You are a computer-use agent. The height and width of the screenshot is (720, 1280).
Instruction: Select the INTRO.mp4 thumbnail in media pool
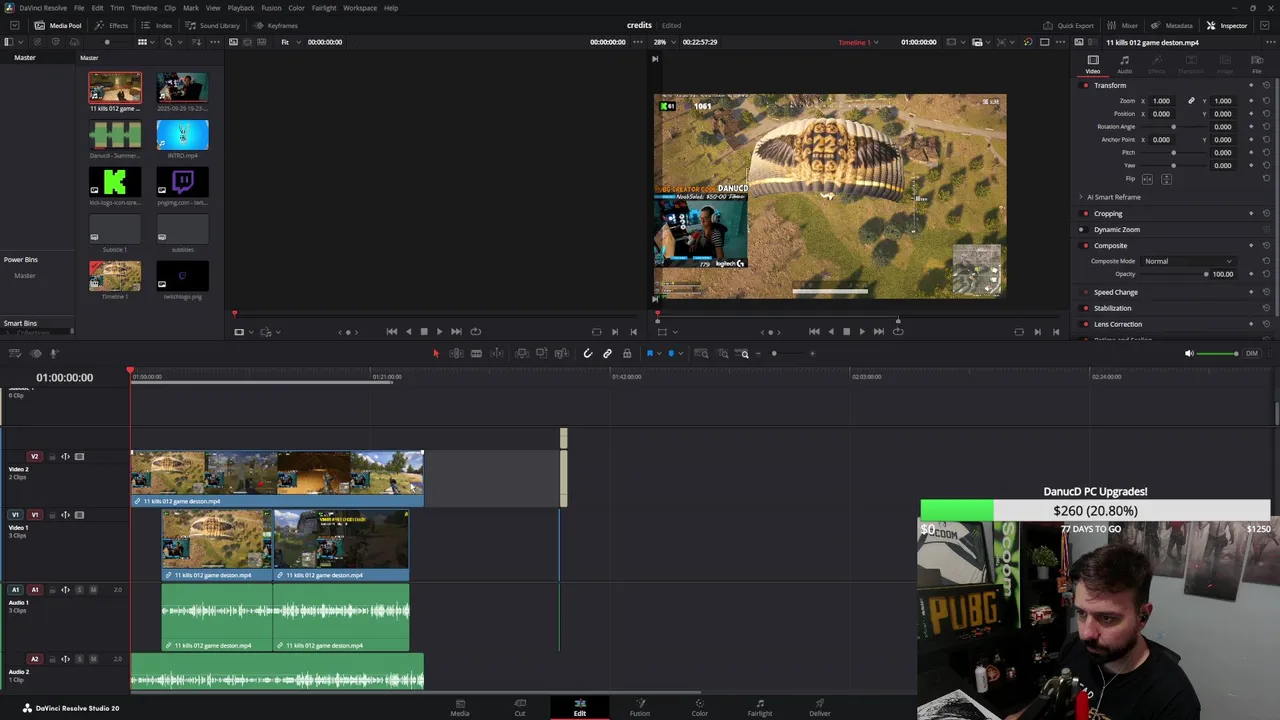point(182,135)
